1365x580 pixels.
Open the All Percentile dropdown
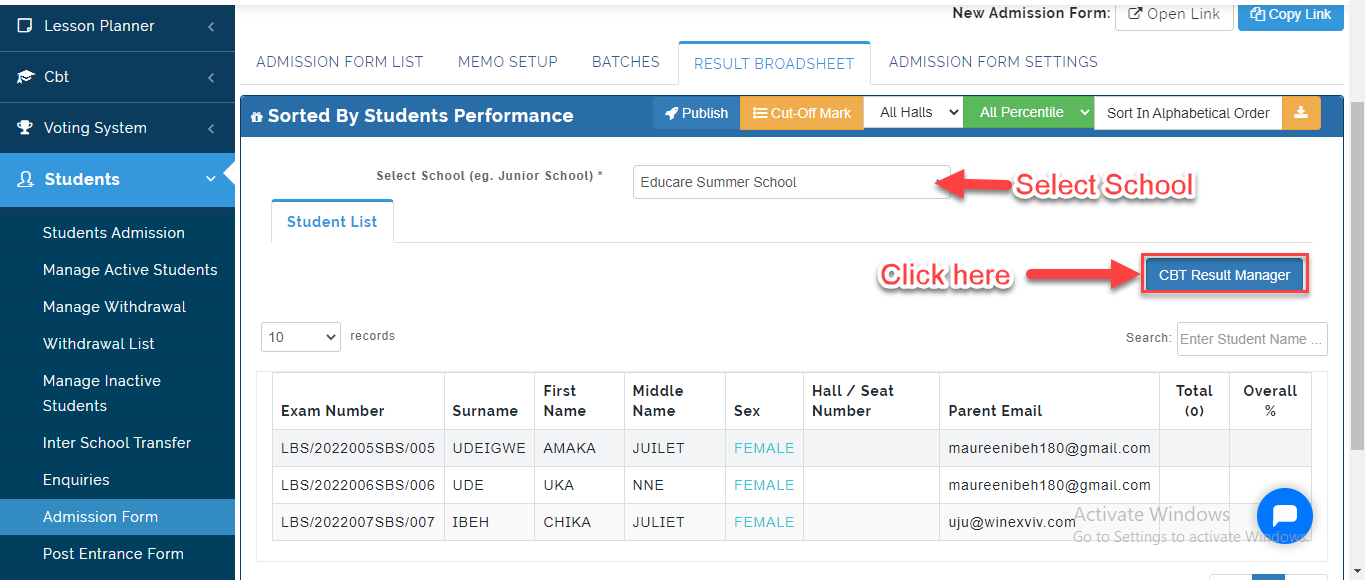1028,113
